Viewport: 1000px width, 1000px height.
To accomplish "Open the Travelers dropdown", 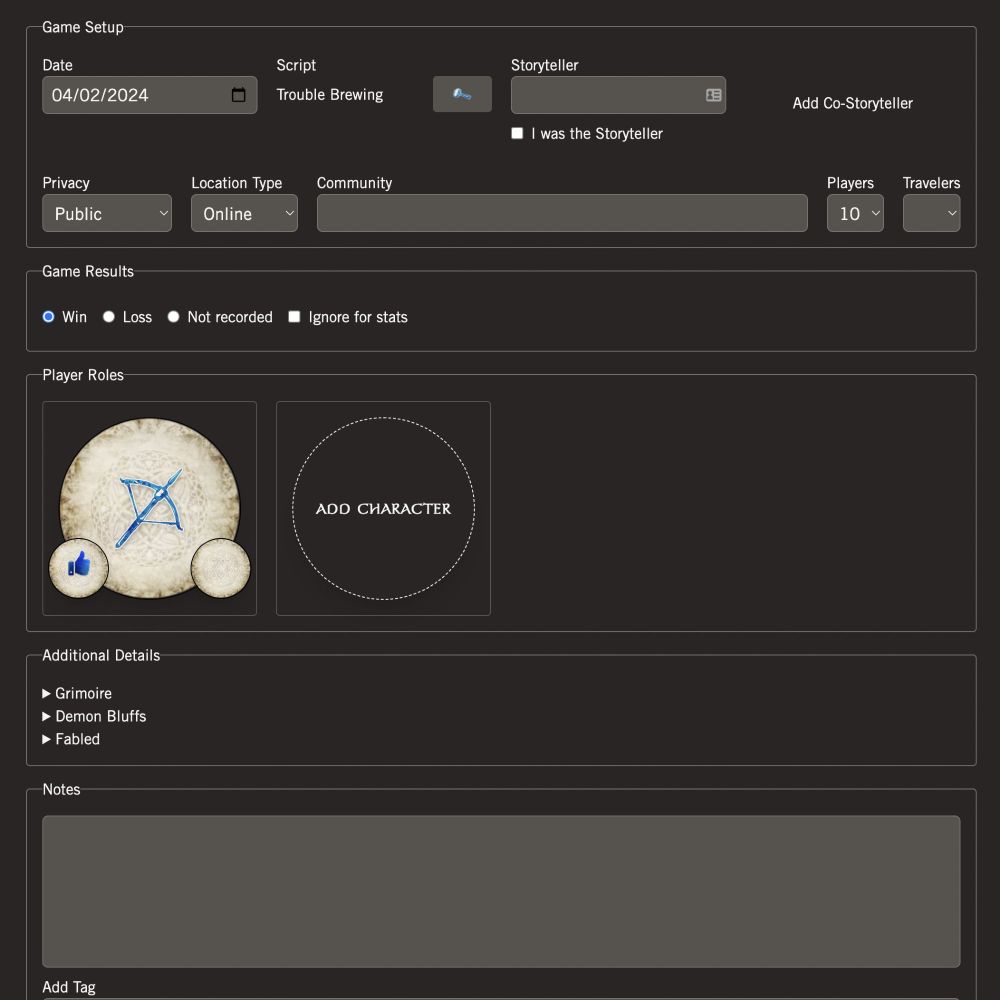I will coord(932,213).
